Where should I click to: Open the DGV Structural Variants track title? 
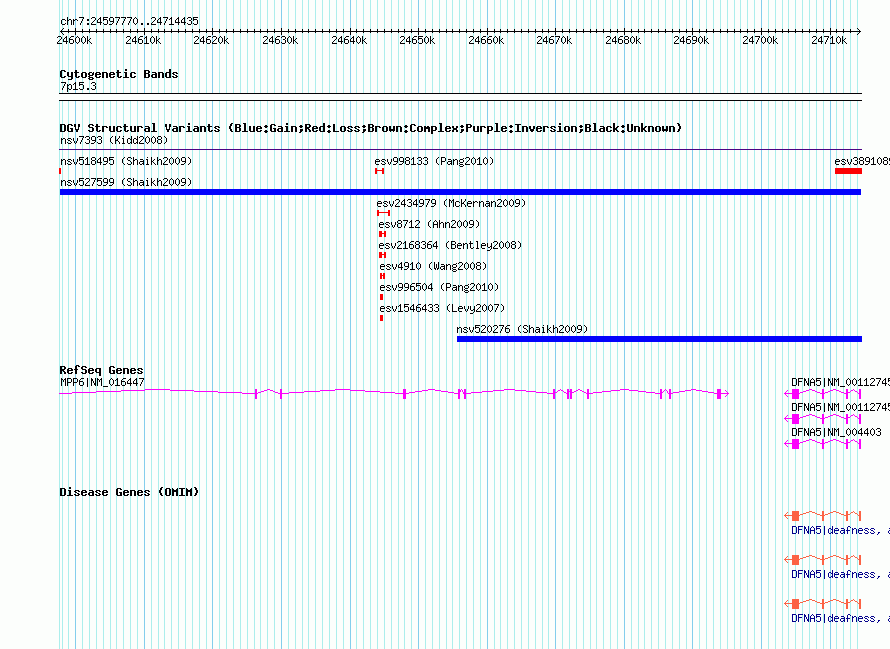[x=370, y=128]
